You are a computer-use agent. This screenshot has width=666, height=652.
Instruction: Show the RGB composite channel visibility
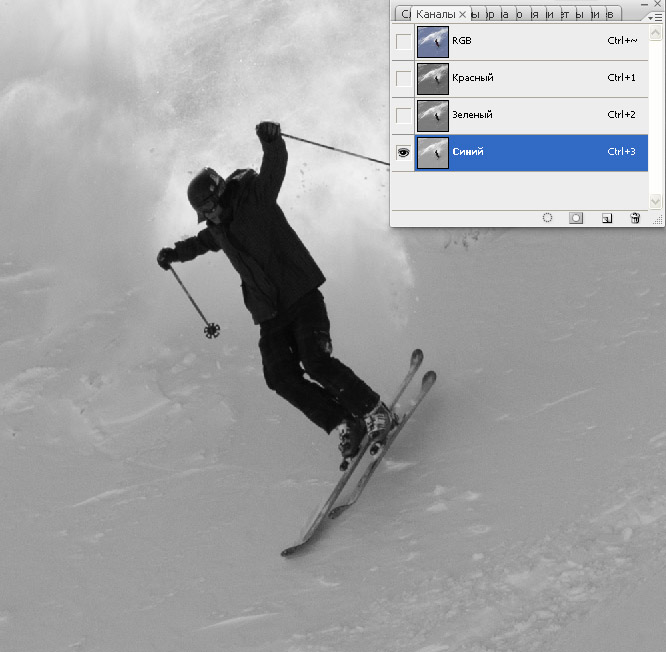(x=403, y=41)
